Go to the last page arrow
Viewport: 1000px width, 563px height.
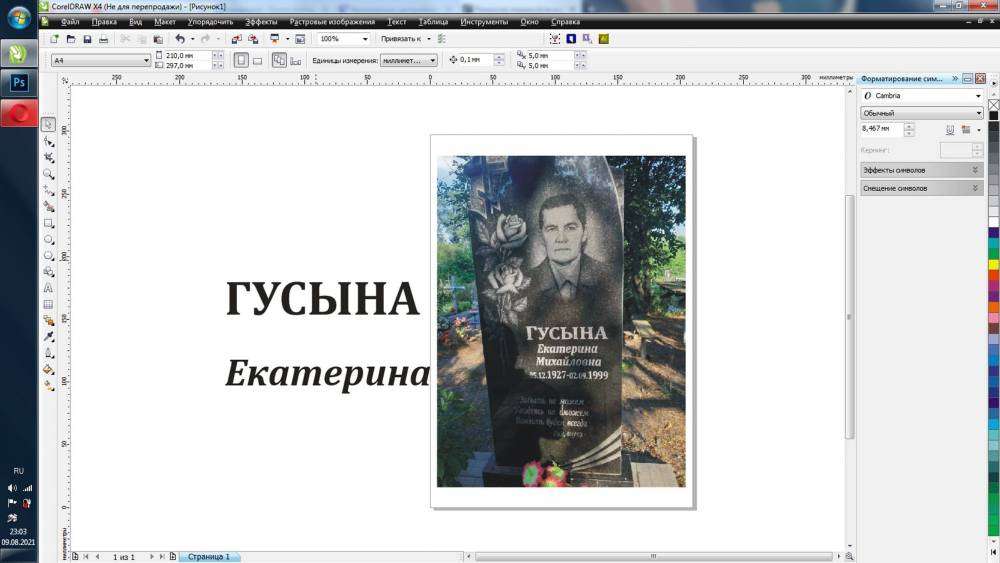point(162,557)
